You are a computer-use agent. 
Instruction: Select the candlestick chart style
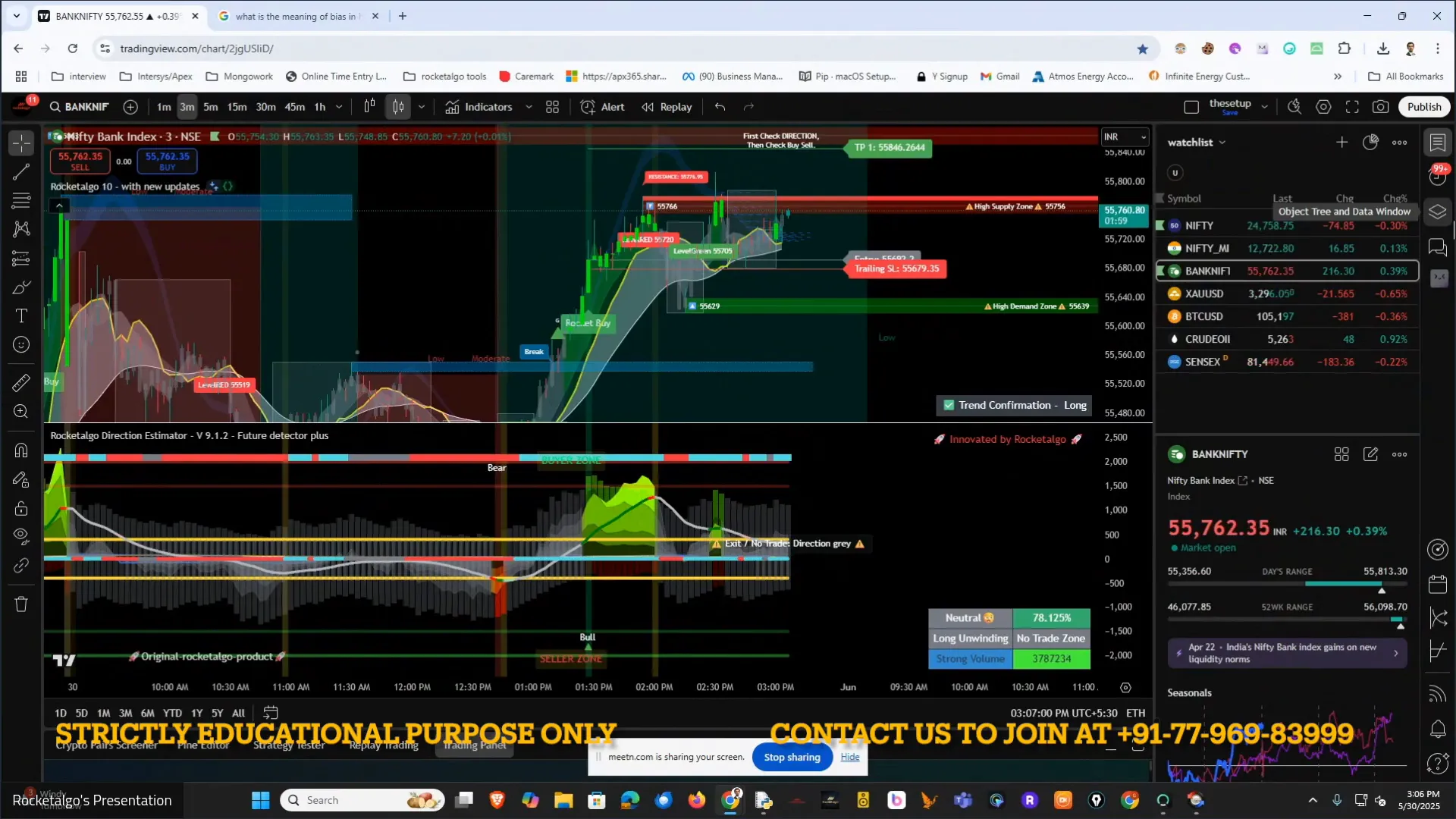398,107
